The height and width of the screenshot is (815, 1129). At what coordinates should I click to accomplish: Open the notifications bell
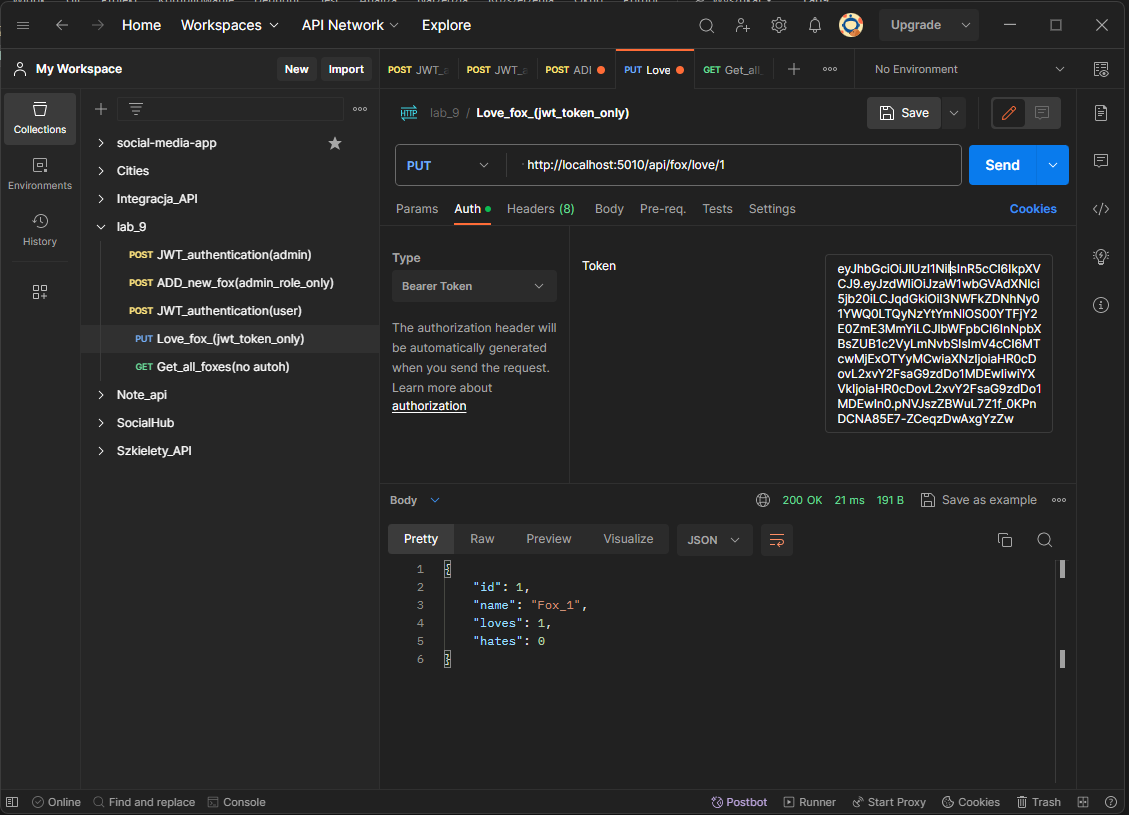click(x=814, y=25)
